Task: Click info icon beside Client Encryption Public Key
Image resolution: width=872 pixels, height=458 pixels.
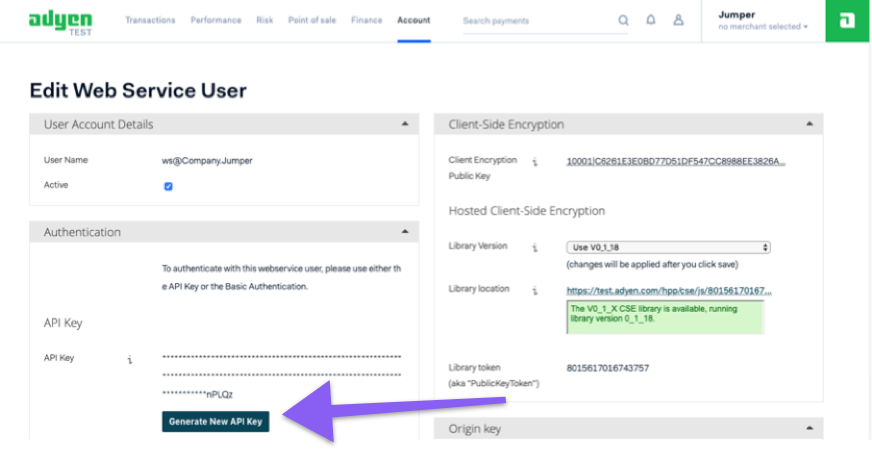Action: coord(534,162)
